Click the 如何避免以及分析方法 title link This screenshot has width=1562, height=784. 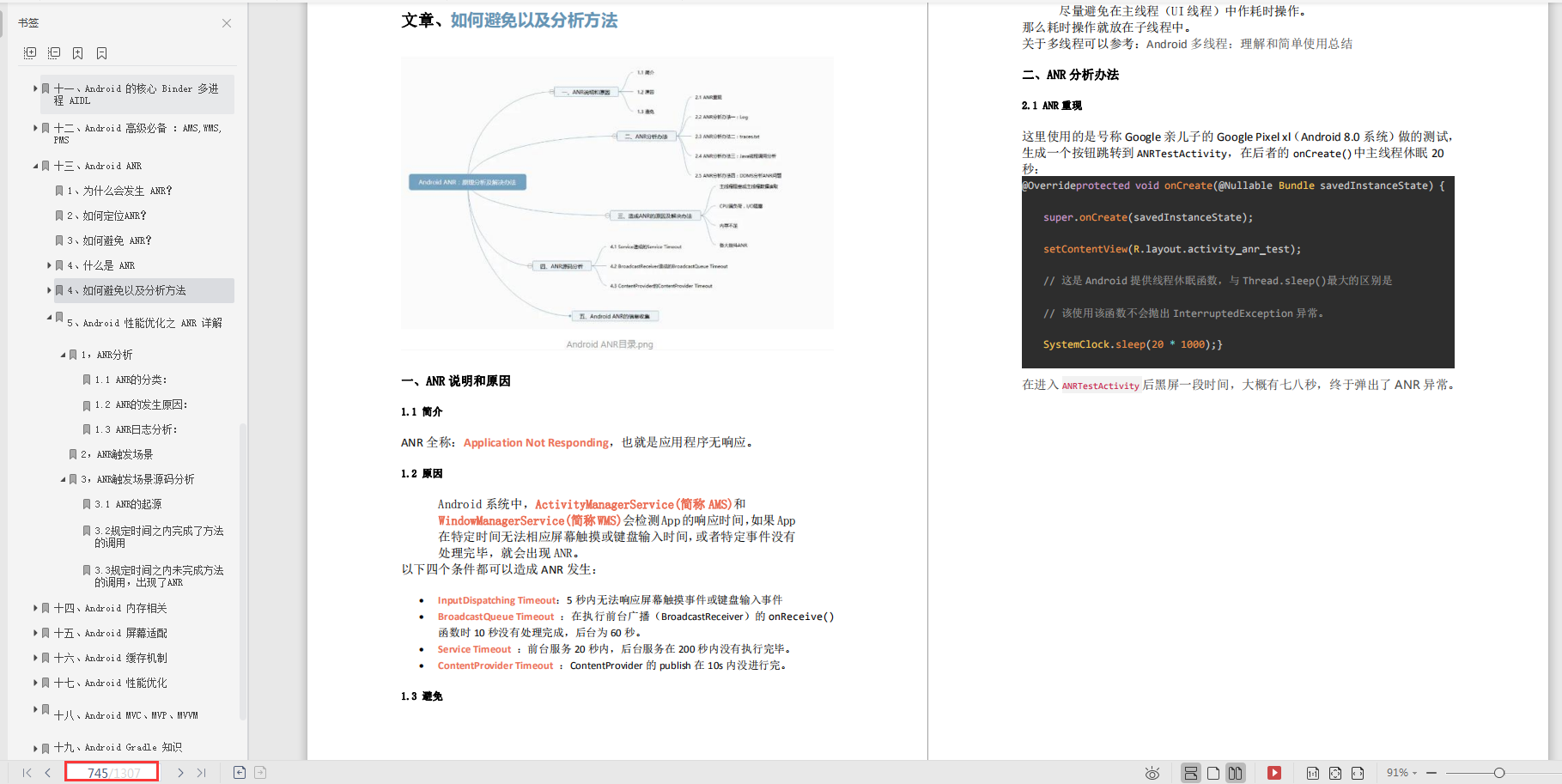click(534, 21)
